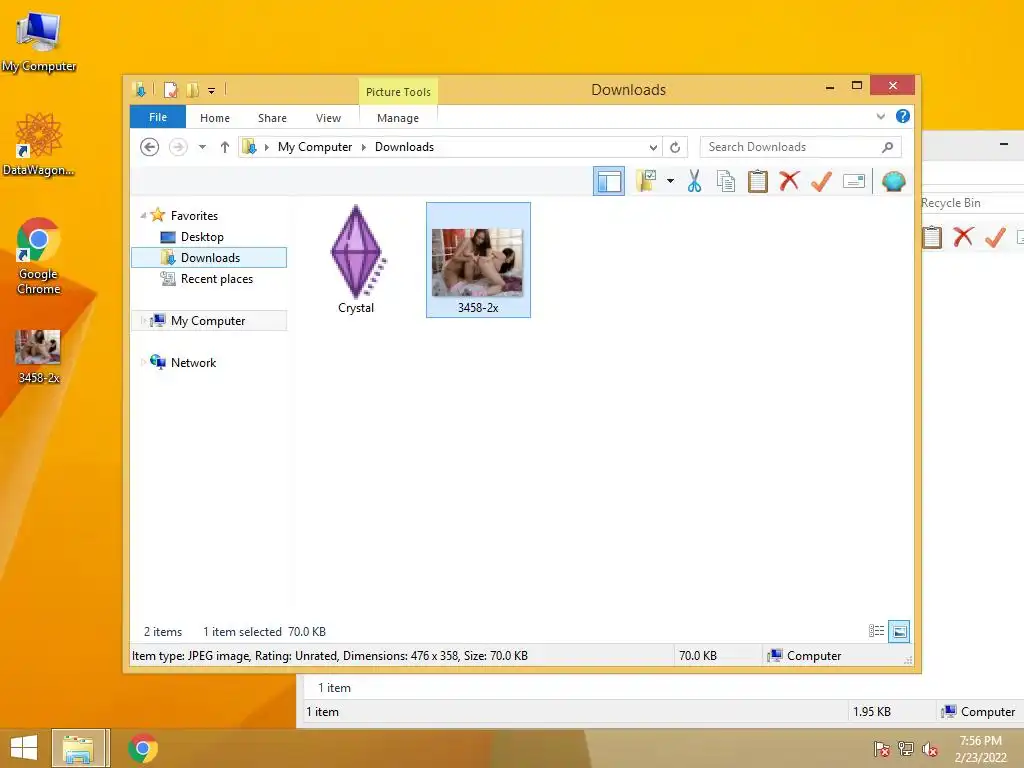Expand the Network tree node
This screenshot has width=1024, height=768.
(143, 362)
